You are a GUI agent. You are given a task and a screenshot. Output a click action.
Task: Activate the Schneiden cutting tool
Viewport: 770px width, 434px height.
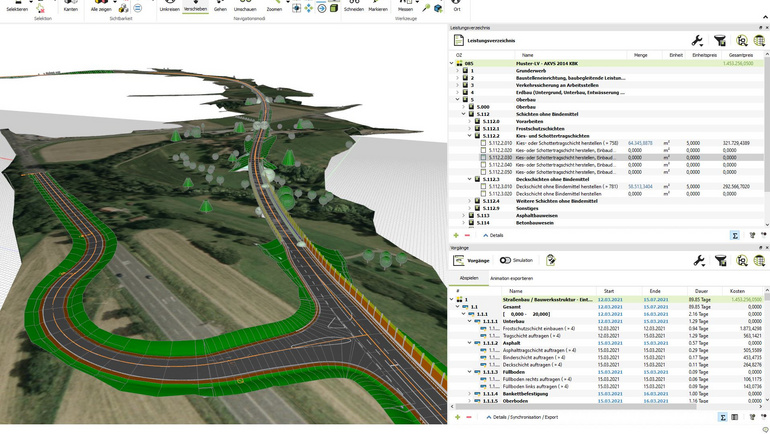tap(354, 6)
